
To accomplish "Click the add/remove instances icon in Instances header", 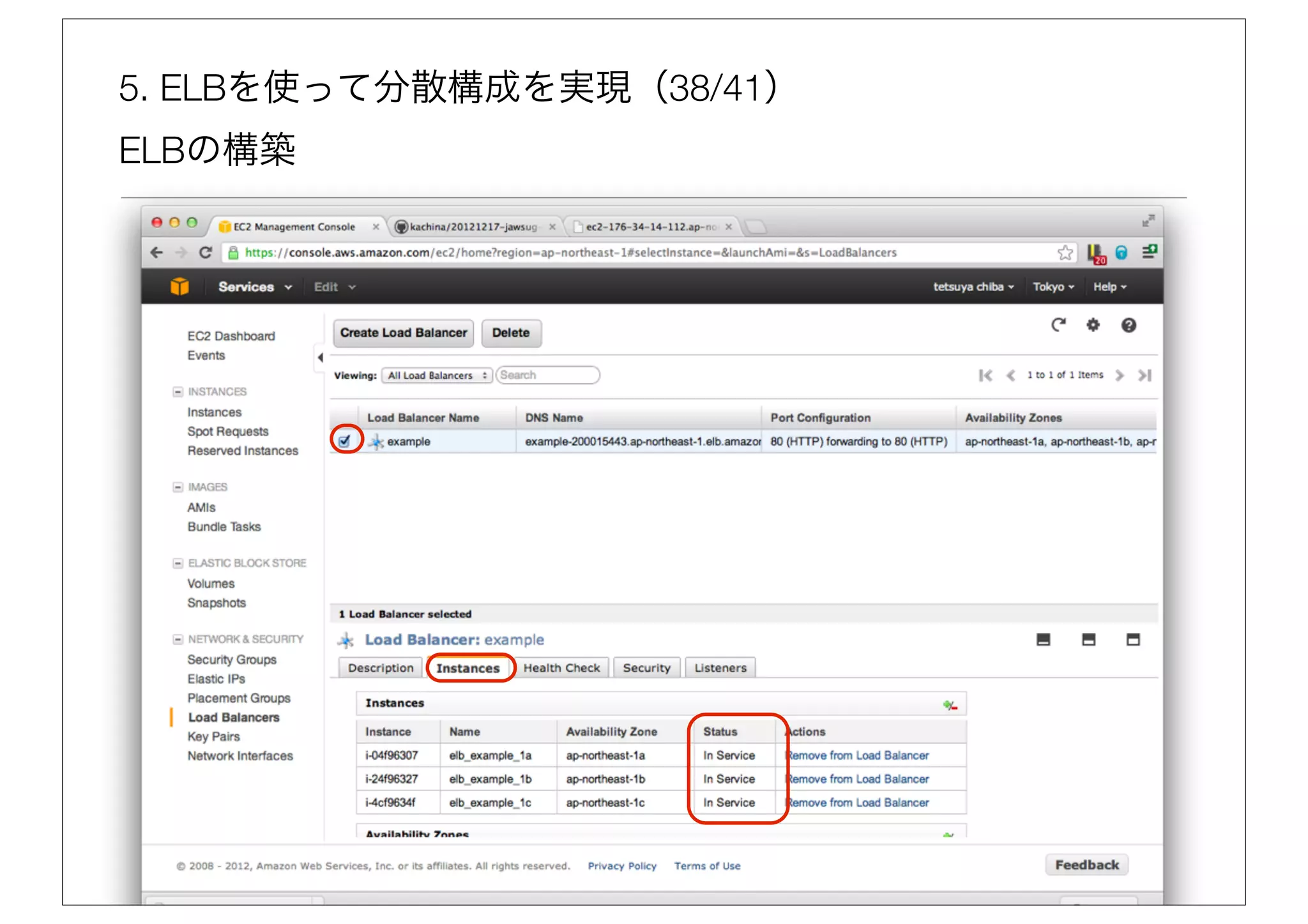I will 950,705.
